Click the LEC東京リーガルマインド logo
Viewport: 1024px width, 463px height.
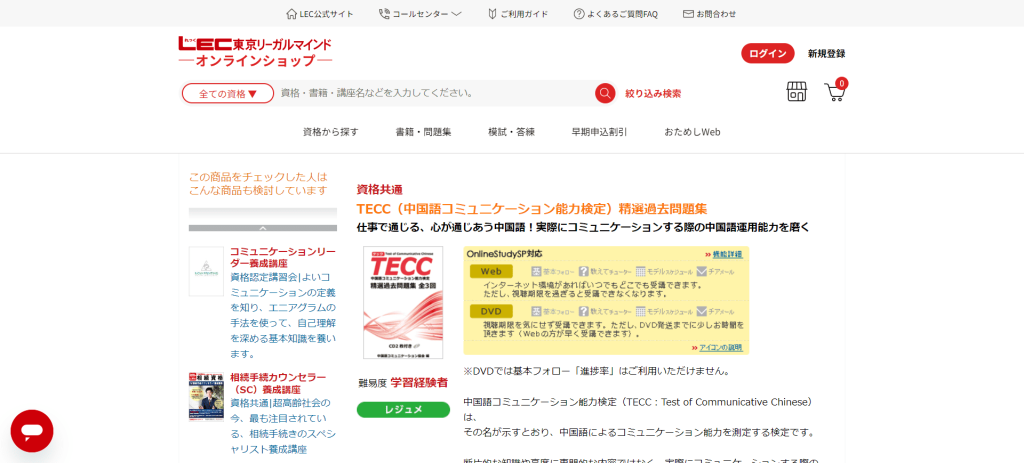tap(255, 52)
